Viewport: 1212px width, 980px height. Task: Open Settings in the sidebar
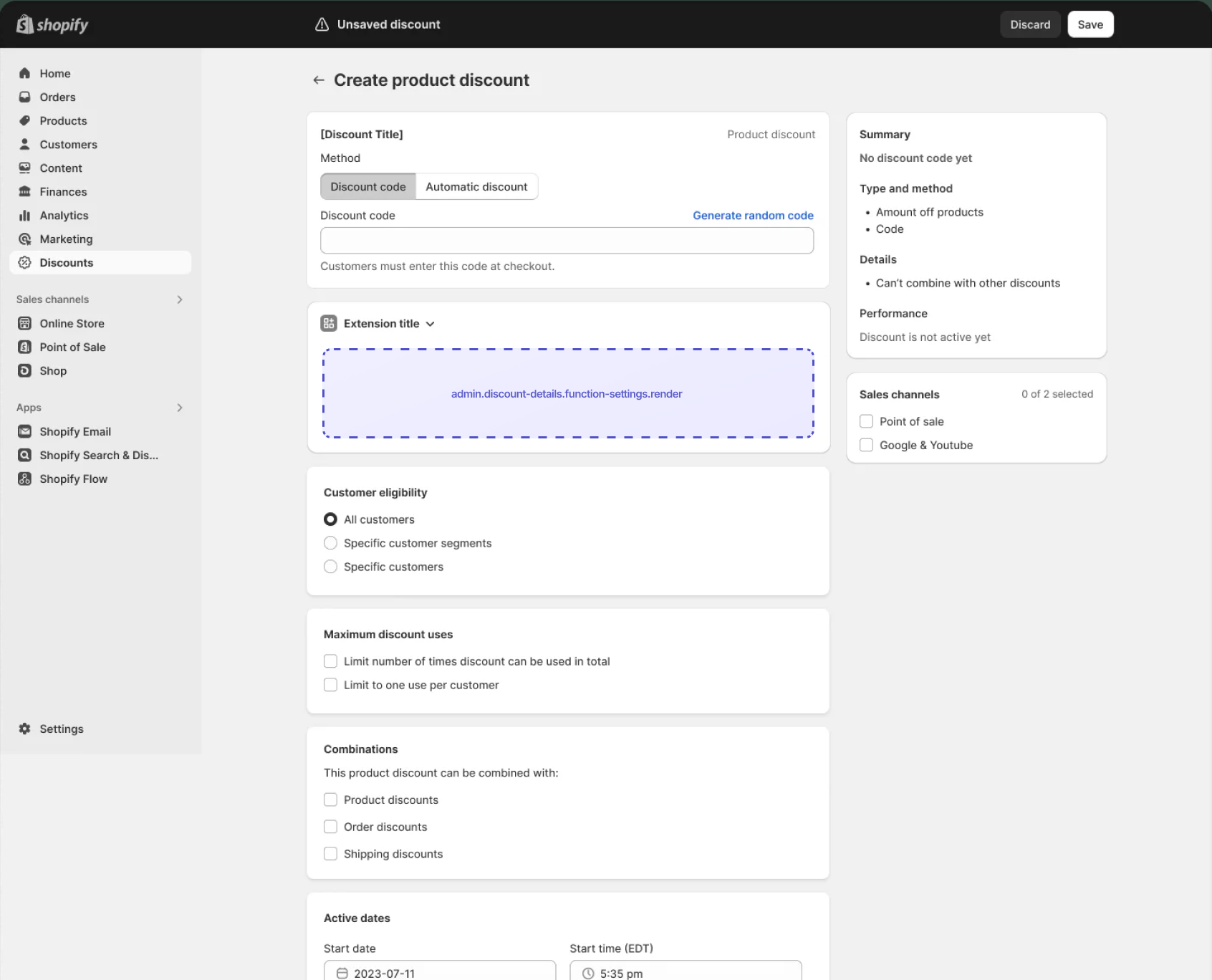pos(100,729)
